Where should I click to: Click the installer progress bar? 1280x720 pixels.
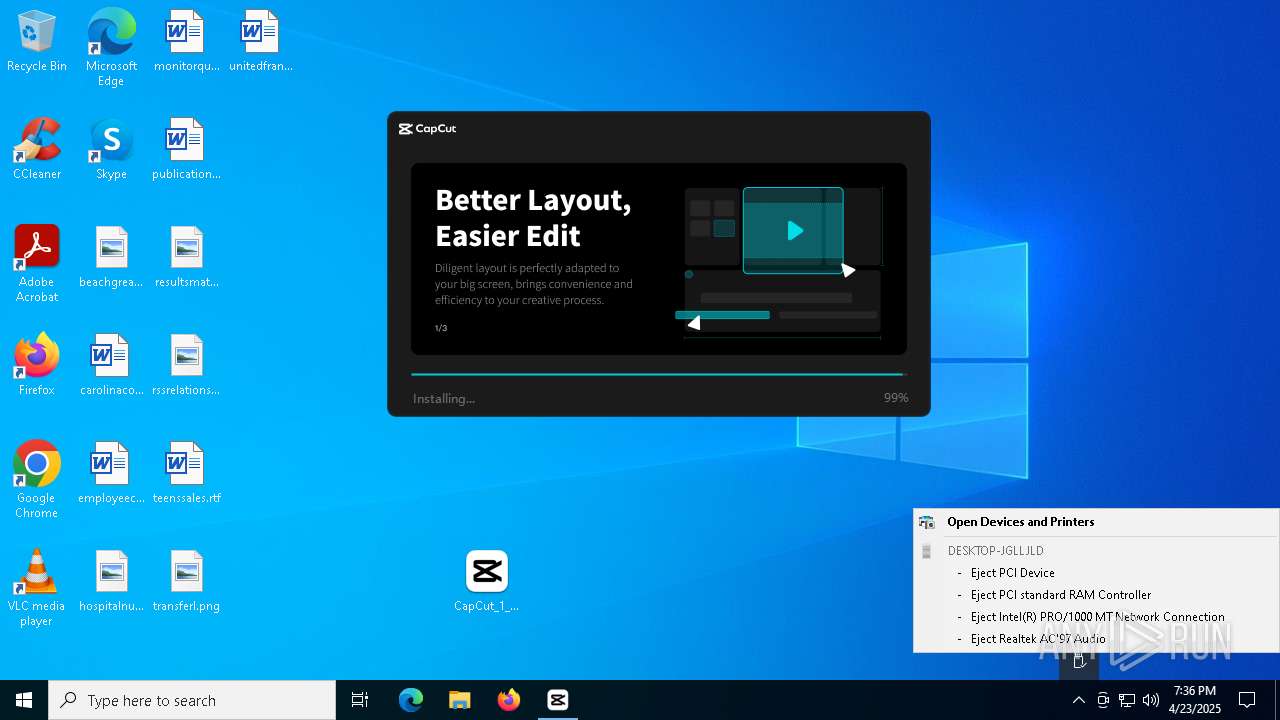(x=658, y=375)
